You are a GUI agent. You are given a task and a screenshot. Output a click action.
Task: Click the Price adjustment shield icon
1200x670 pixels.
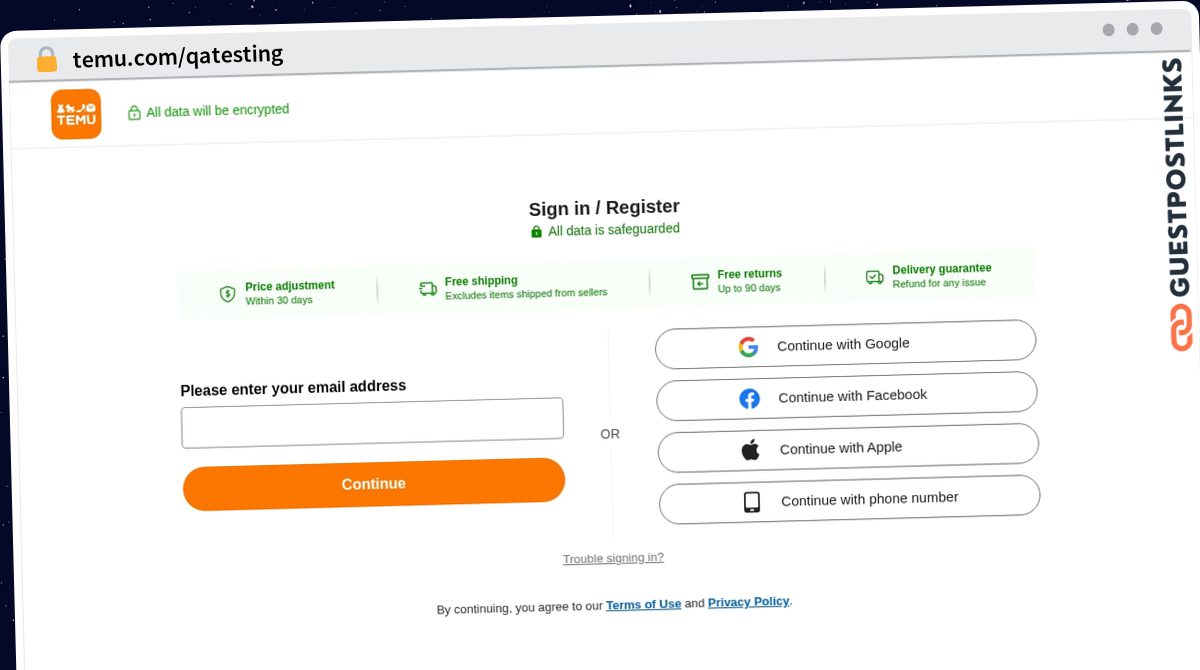(x=228, y=294)
